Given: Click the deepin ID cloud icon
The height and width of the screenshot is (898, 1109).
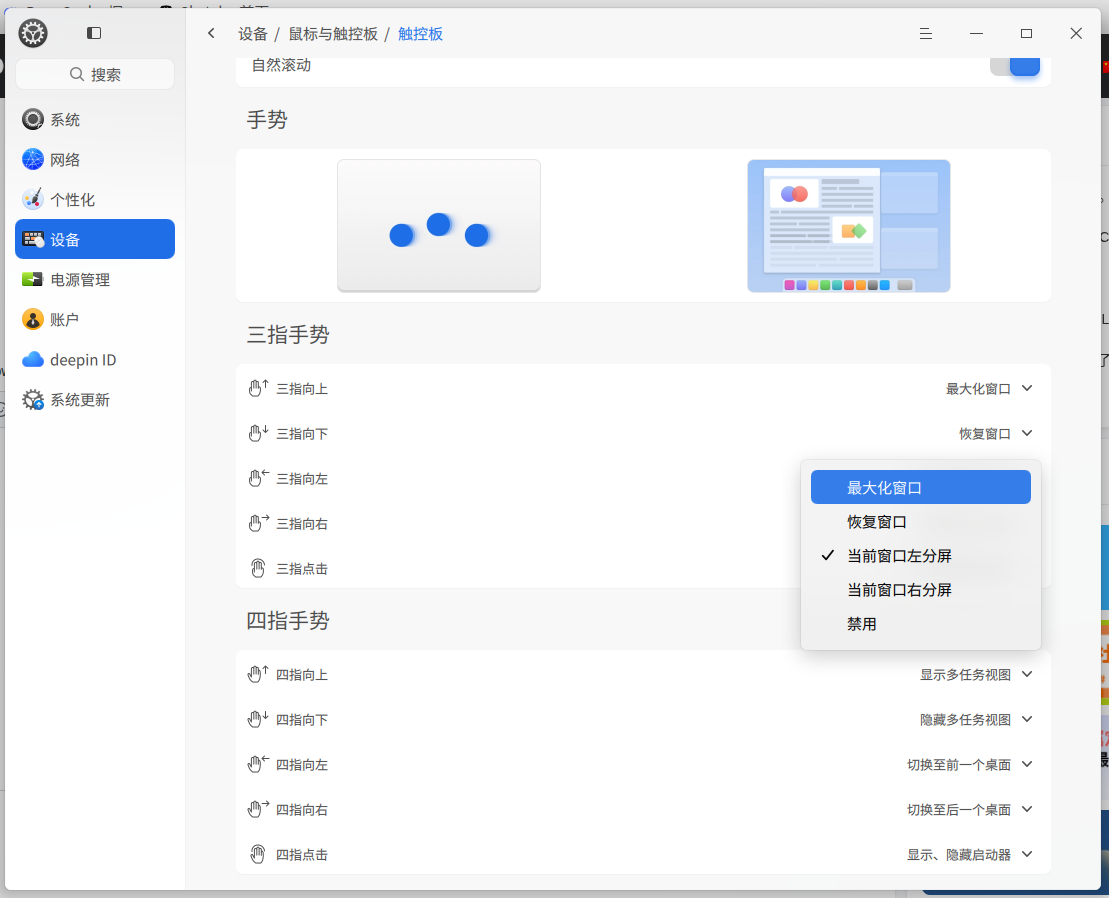Looking at the screenshot, I should click(33, 359).
